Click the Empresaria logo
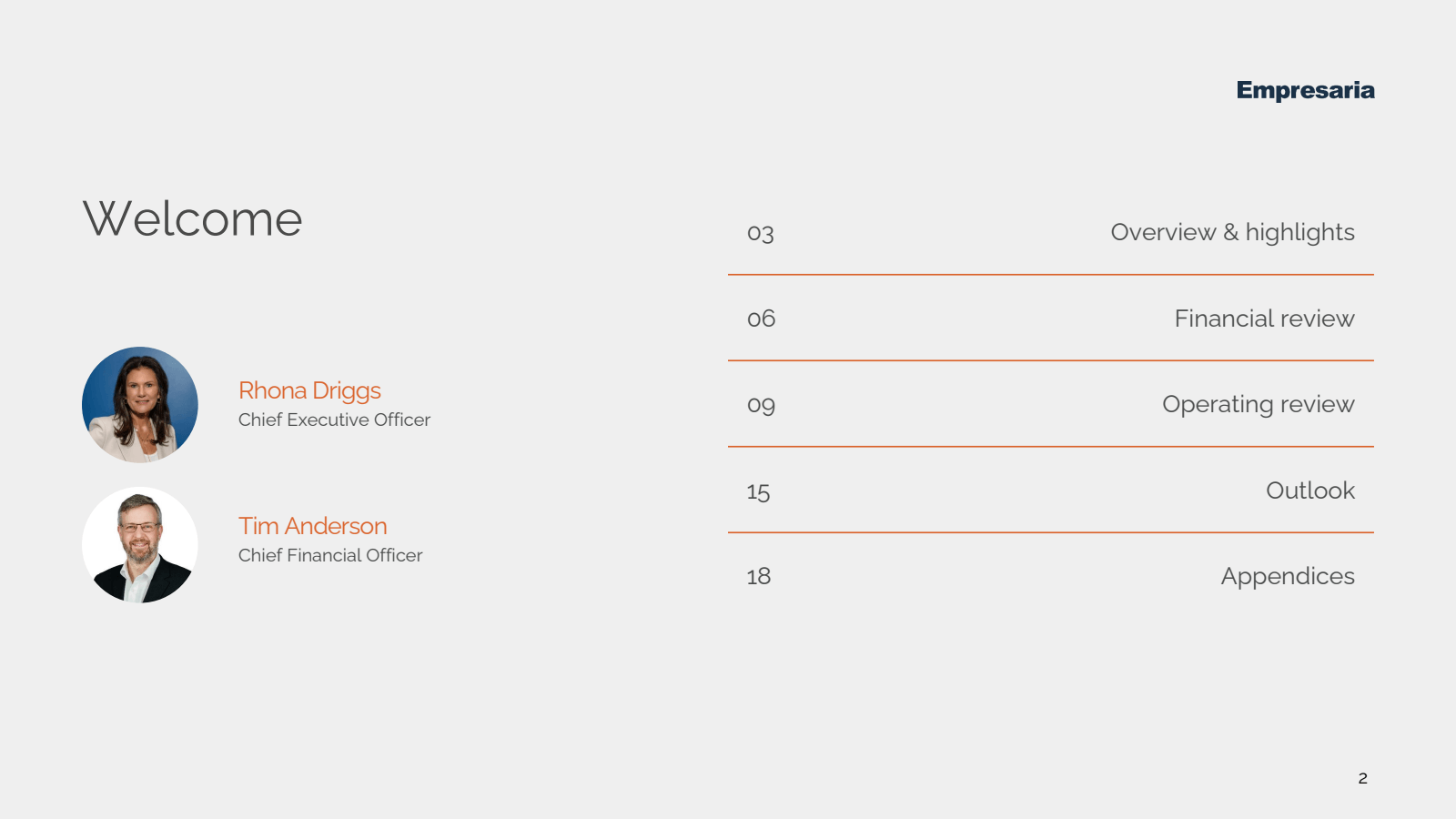The height and width of the screenshot is (819, 1456). (x=1305, y=90)
